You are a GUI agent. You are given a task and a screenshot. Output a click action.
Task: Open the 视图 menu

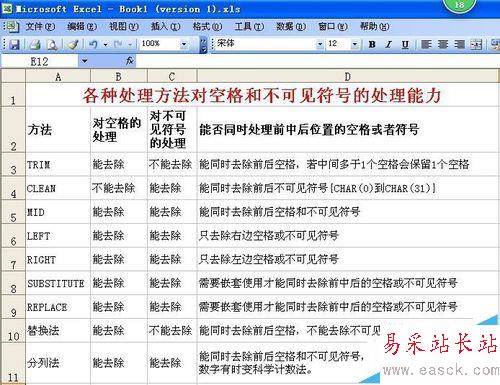(x=124, y=26)
